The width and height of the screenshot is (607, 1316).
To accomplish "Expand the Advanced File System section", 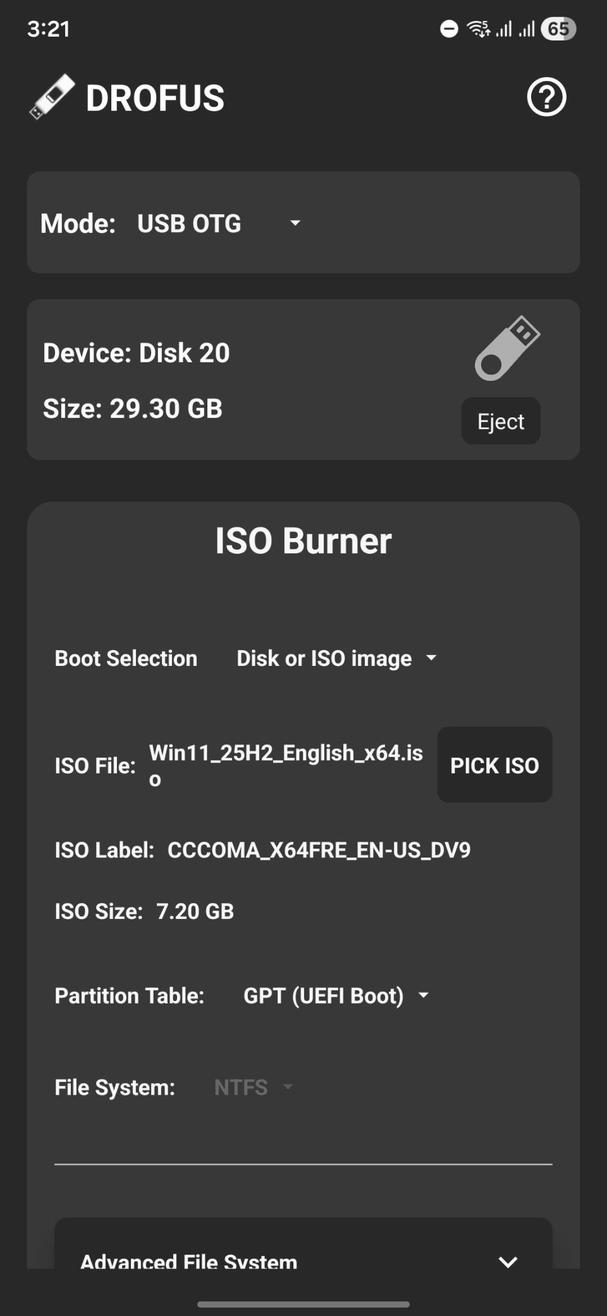I will pos(507,1262).
